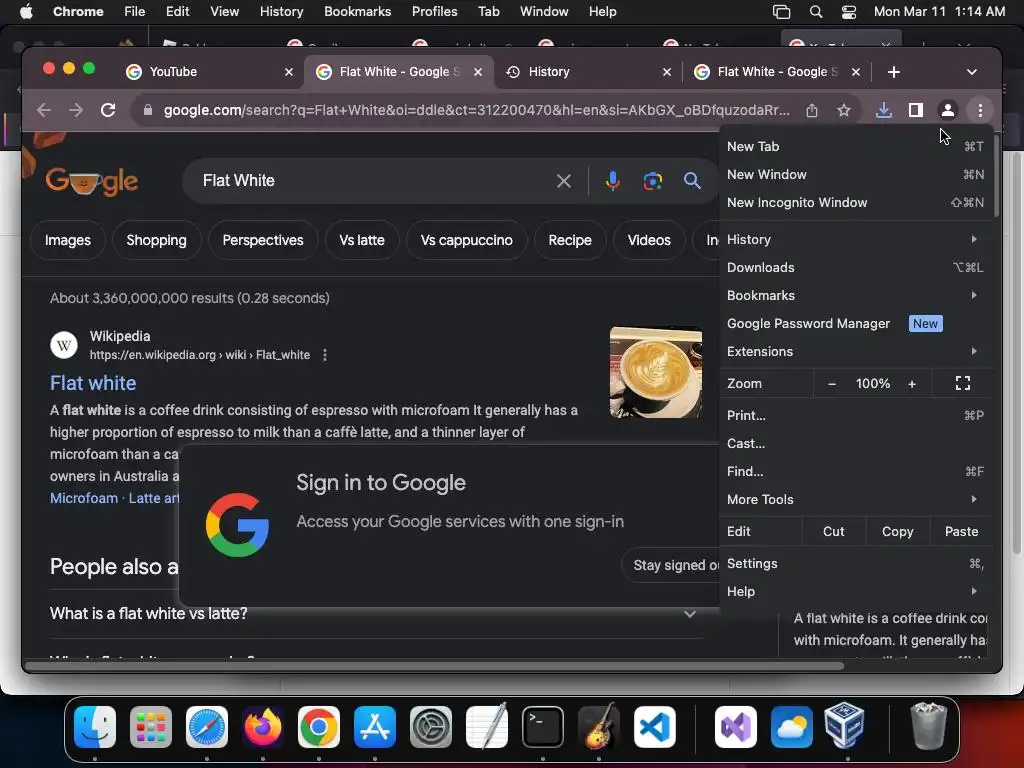The width and height of the screenshot is (1024, 768).
Task: Click Paste in the Edit row
Action: (x=961, y=532)
